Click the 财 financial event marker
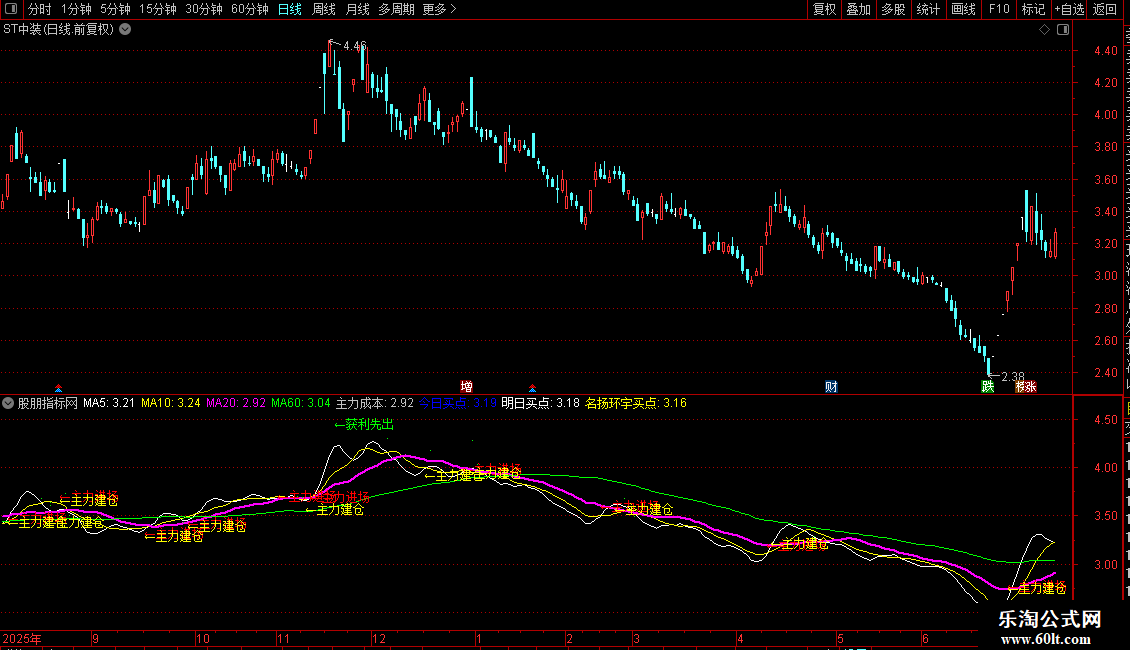This screenshot has height=650, width=1130. [x=831, y=387]
